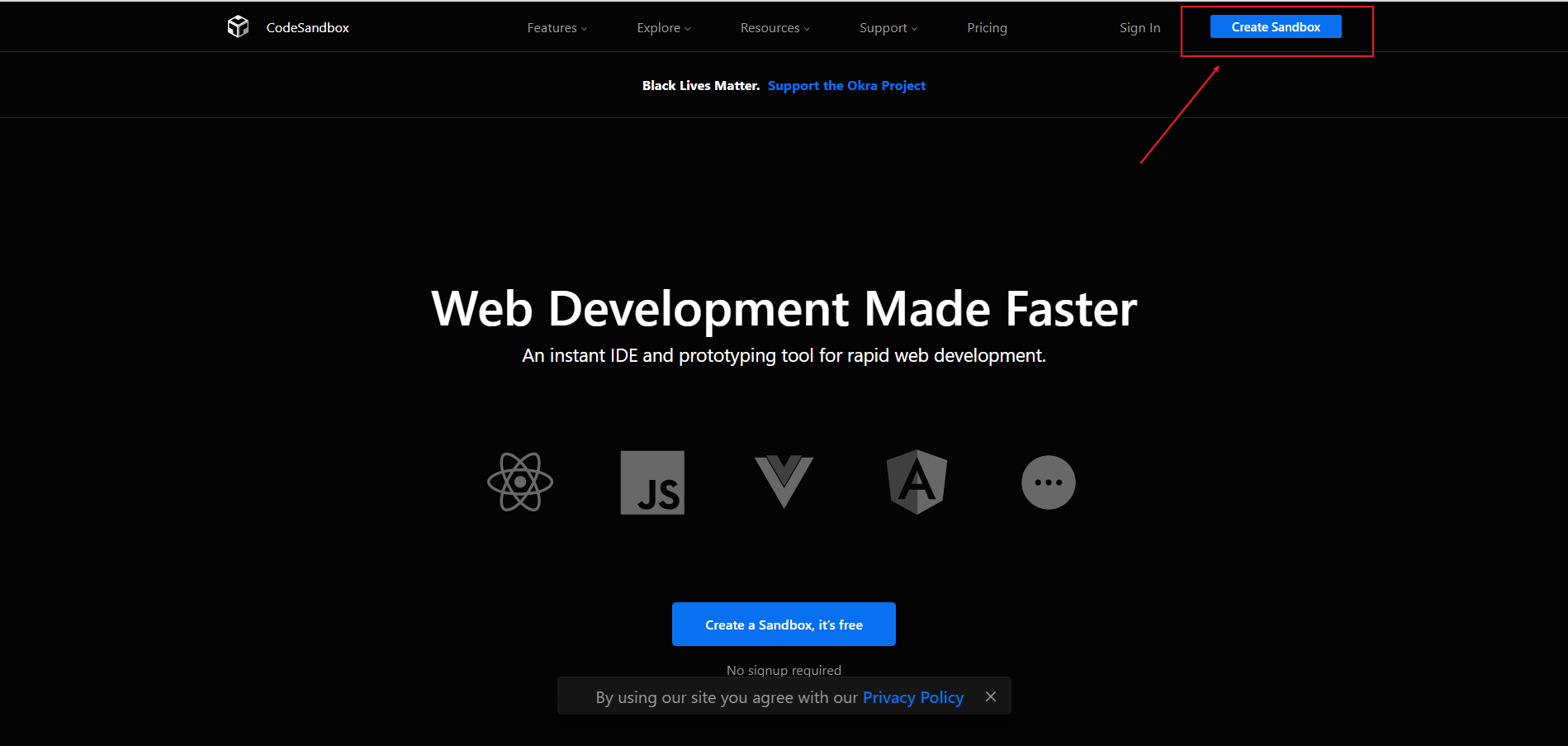The image size is (1568, 746).
Task: Dismiss the privacy policy notice
Action: (x=991, y=697)
